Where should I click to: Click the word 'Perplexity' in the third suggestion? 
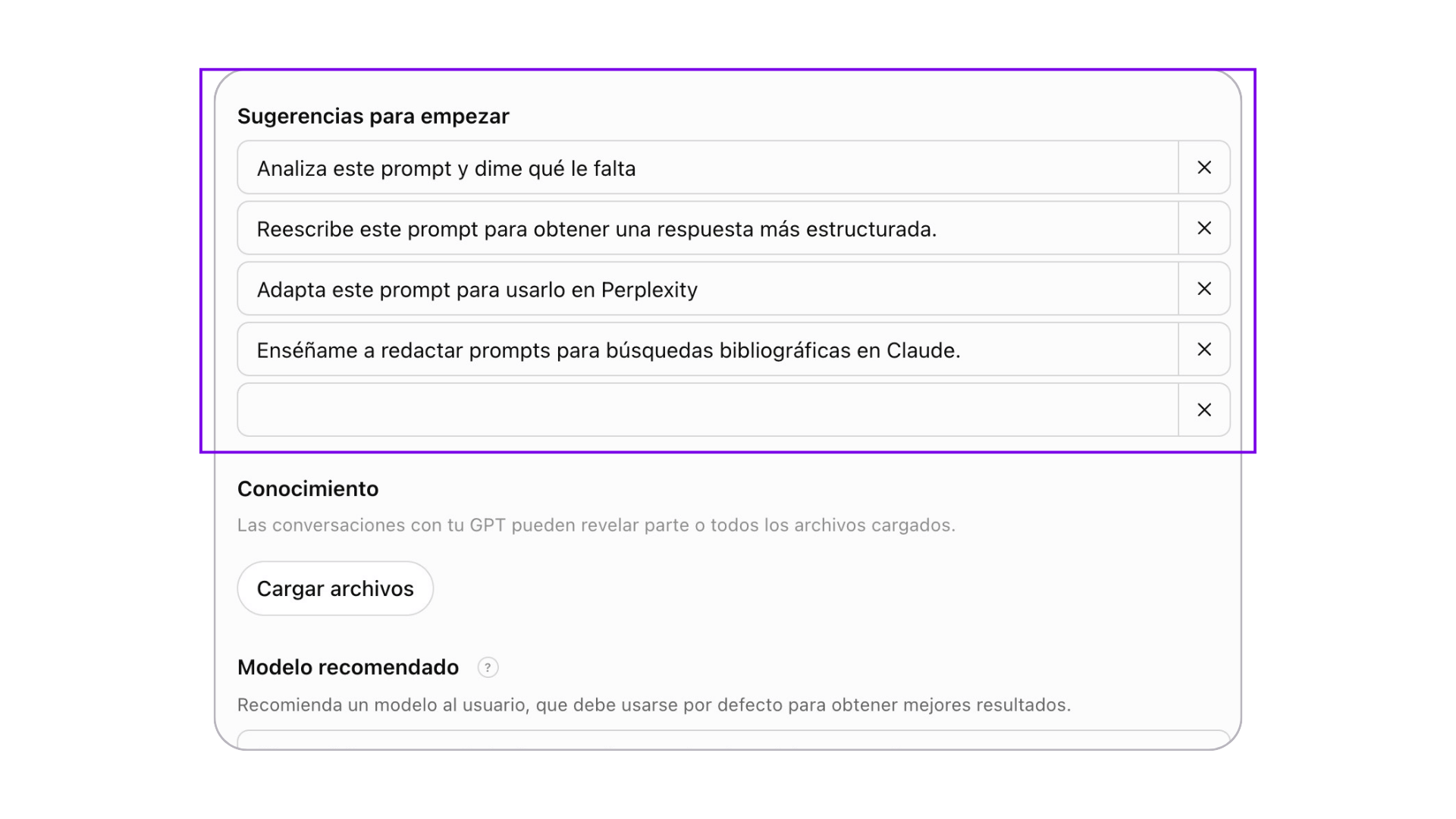tap(649, 290)
